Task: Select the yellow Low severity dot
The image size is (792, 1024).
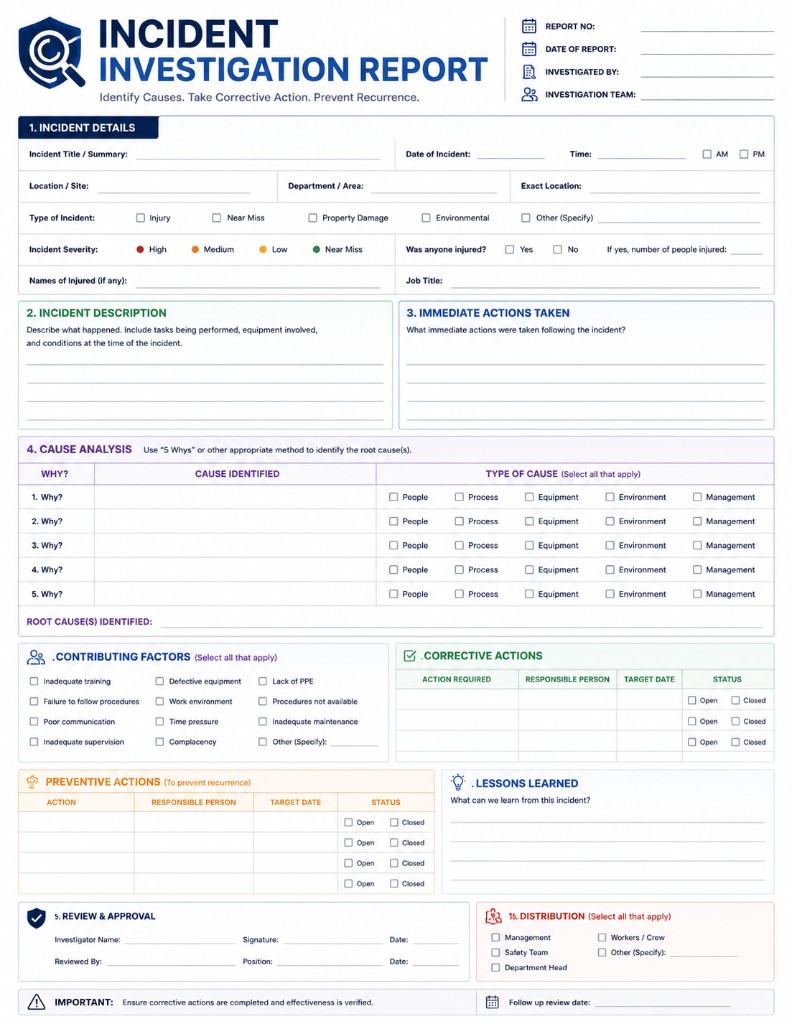Action: [x=263, y=249]
